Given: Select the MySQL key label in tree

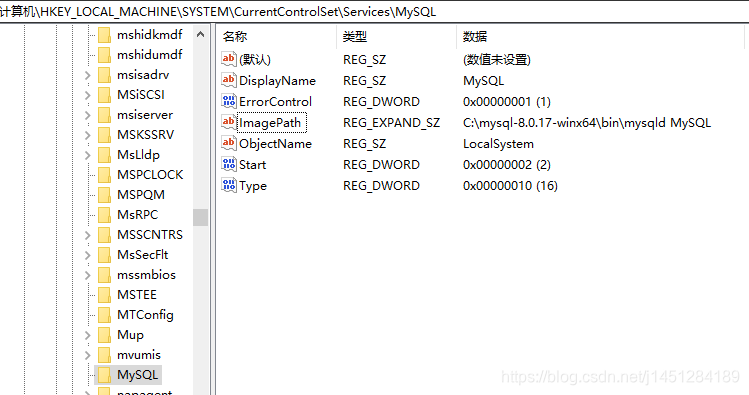Looking at the screenshot, I should [x=137, y=375].
